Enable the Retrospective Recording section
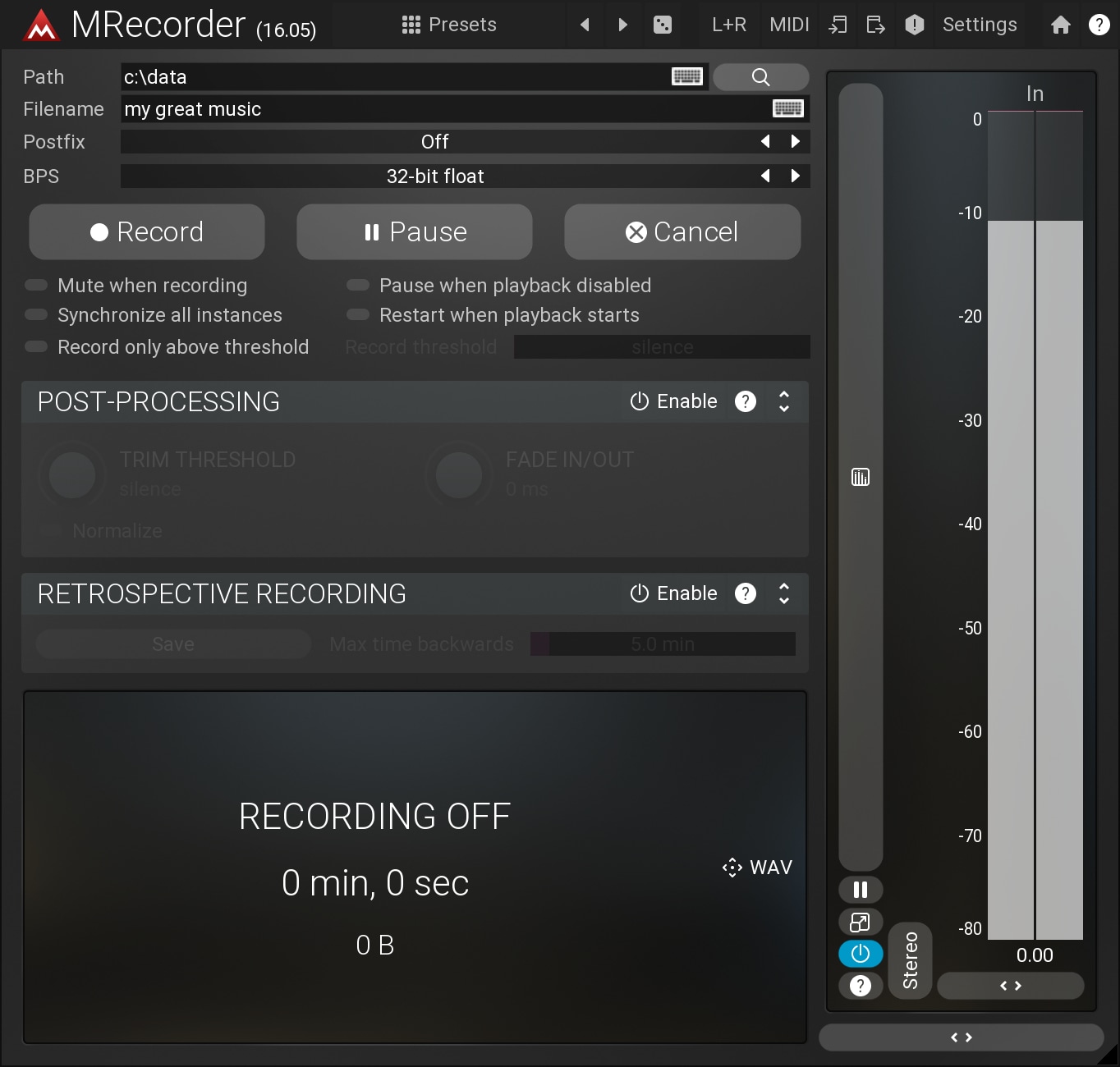 pos(674,593)
